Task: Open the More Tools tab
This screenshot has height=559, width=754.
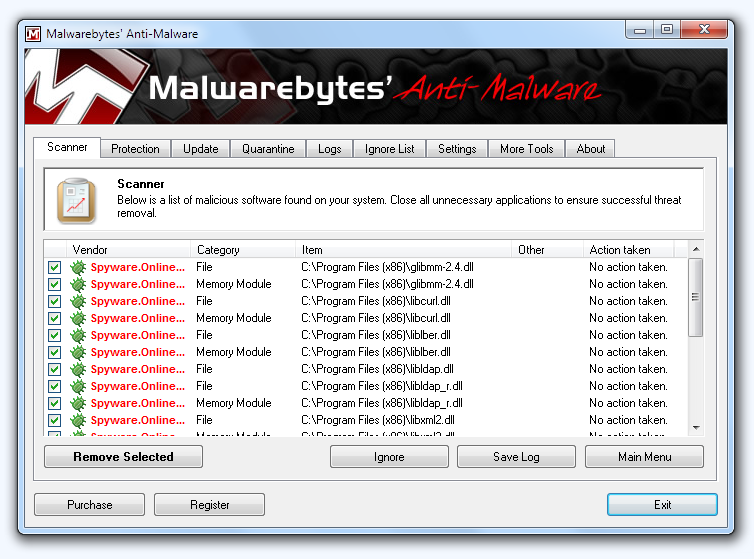Action: pyautogui.click(x=527, y=149)
